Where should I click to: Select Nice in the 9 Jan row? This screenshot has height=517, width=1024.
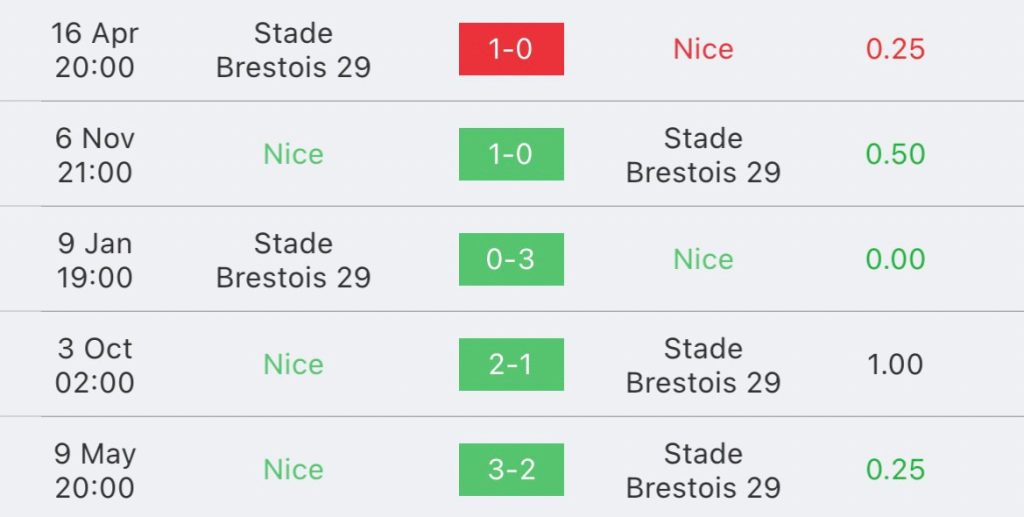(703, 259)
